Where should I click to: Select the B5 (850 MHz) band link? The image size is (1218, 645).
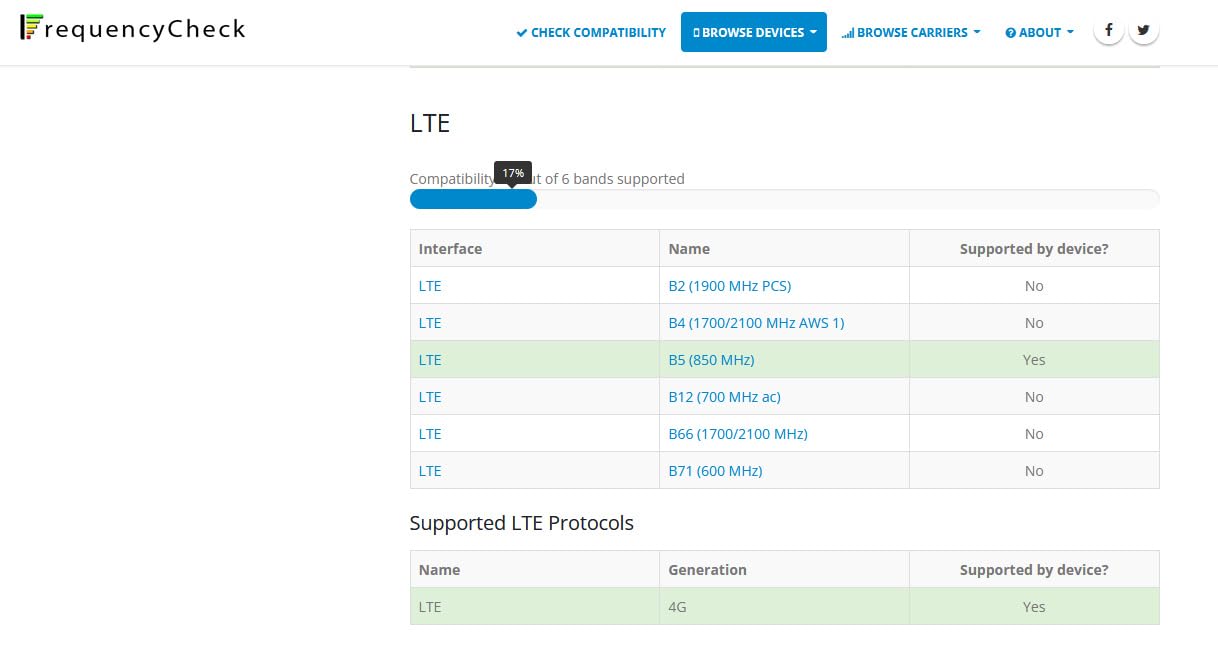(711, 360)
